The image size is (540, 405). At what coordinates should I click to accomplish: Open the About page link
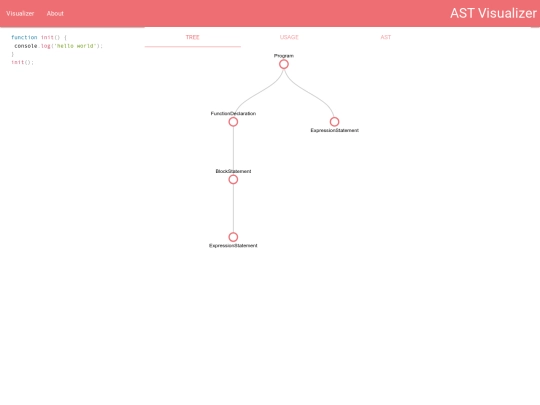pyautogui.click(x=55, y=13)
